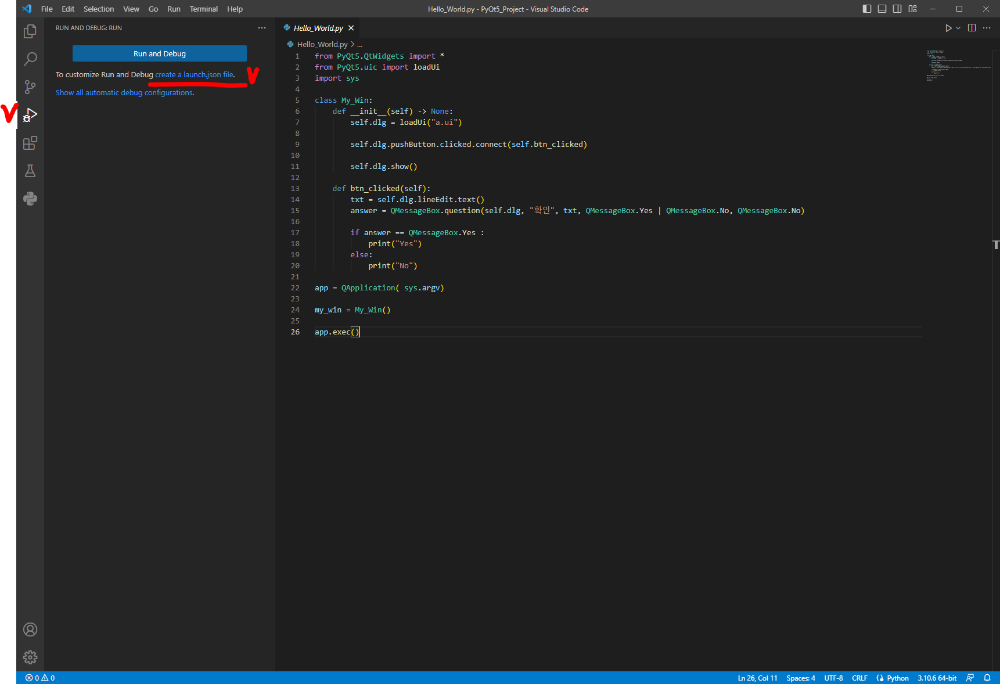Image resolution: width=1000 pixels, height=684 pixels.
Task: Place cursor on 'class My_Win:' line
Action: pos(343,100)
